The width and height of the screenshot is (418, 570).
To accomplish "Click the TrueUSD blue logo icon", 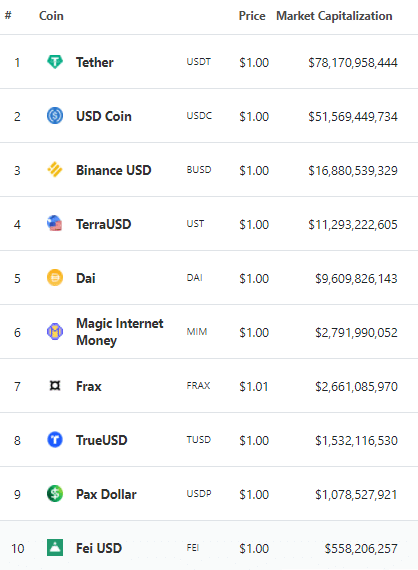I will click(55, 439).
